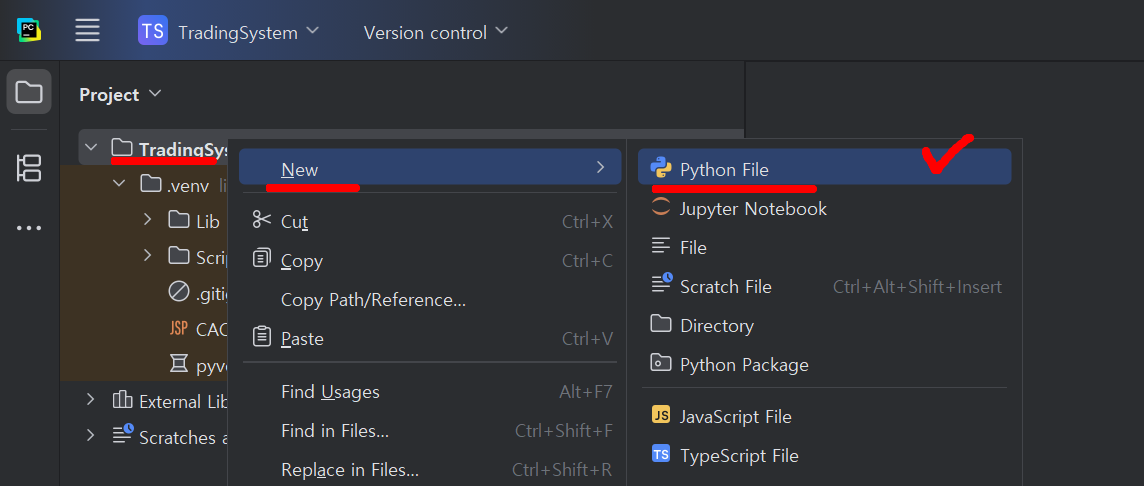Click the TS TypeScript File icon

pos(661,454)
